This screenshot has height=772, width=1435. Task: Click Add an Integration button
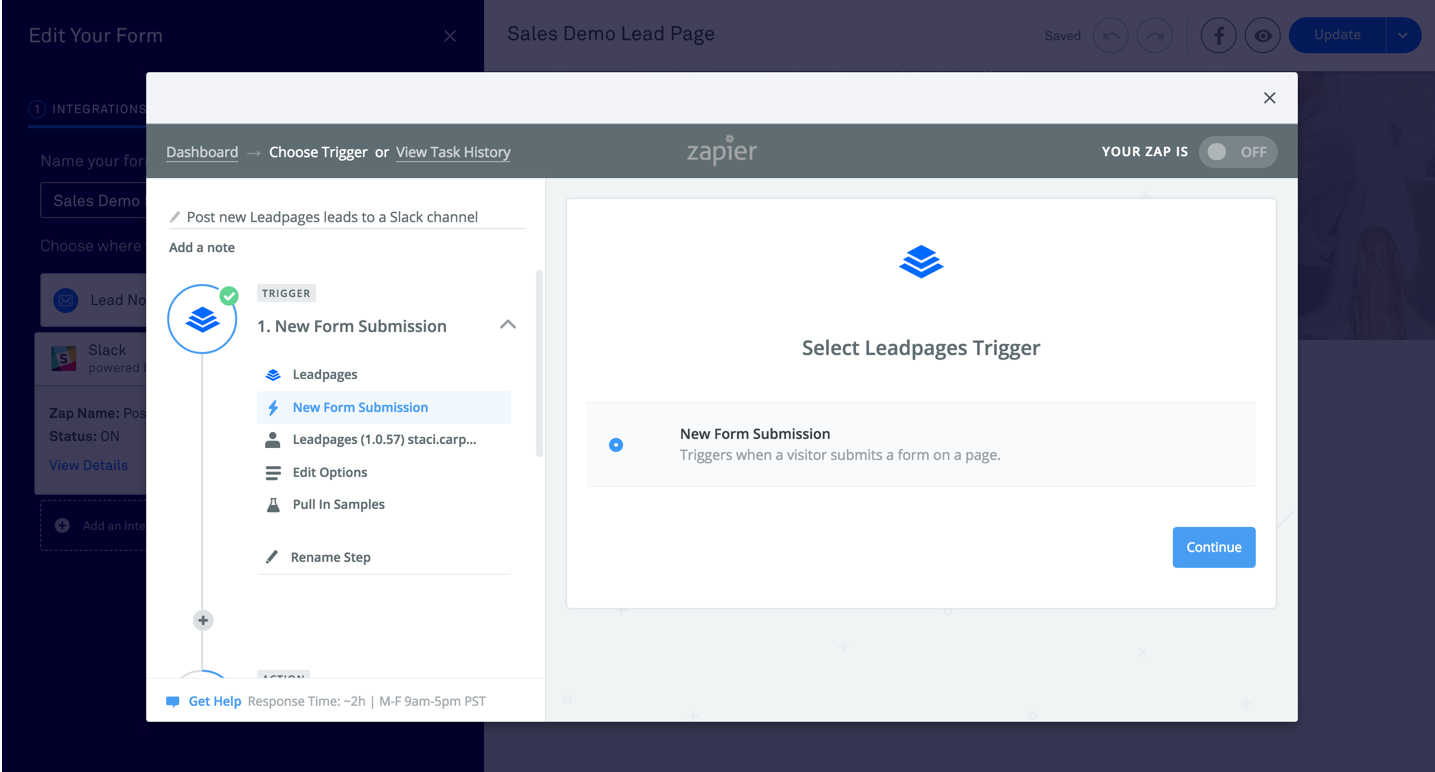coord(93,525)
